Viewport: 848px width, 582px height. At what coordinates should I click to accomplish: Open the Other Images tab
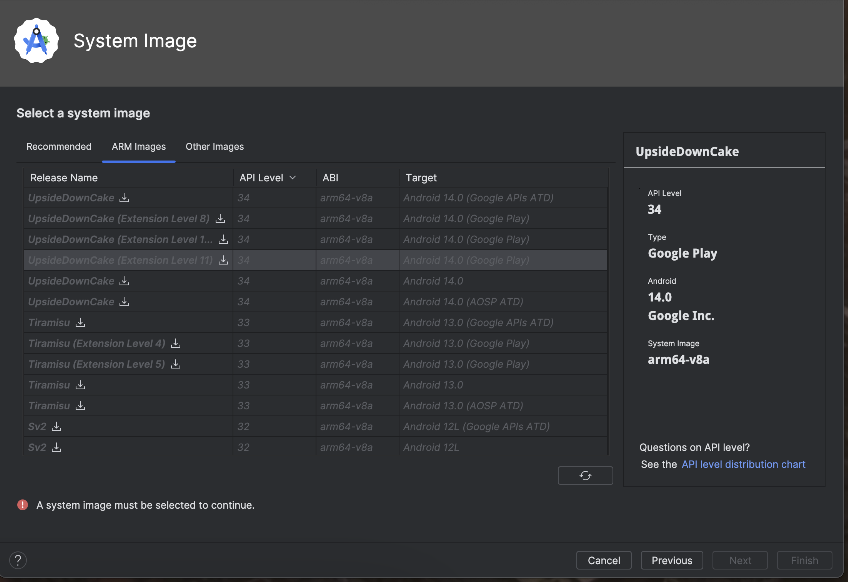point(215,147)
